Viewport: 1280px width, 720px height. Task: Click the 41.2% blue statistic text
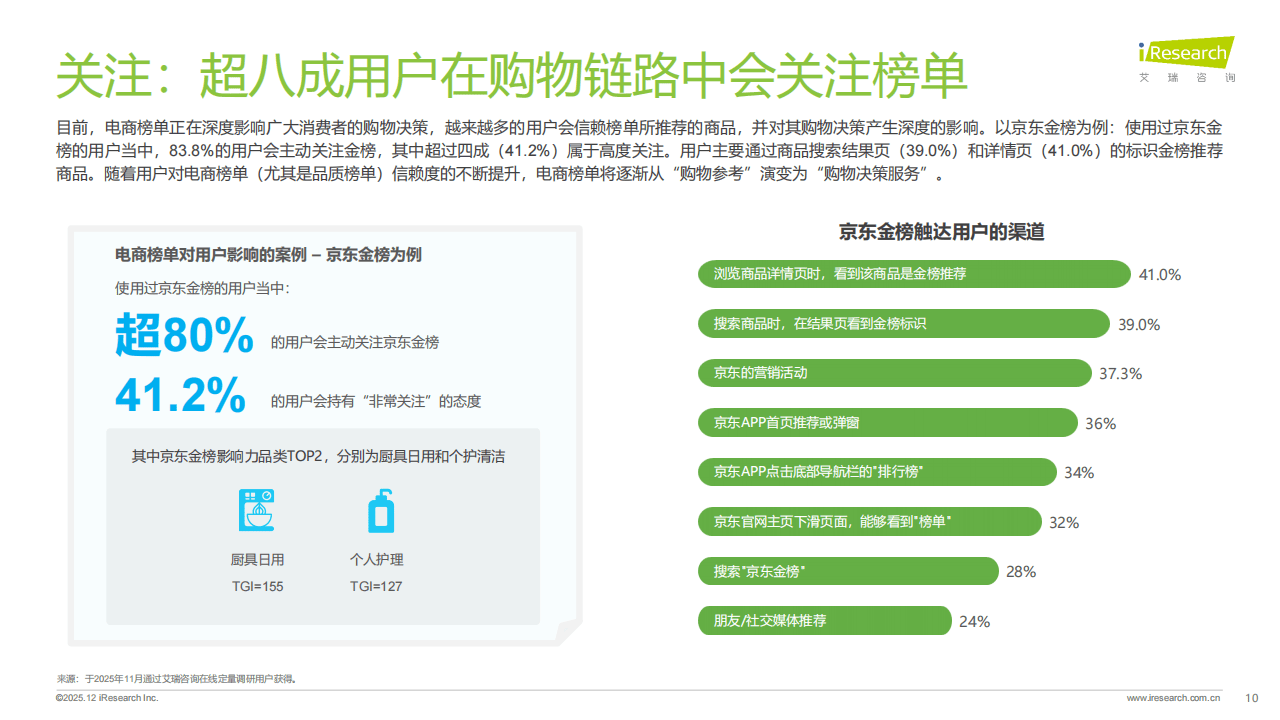180,397
